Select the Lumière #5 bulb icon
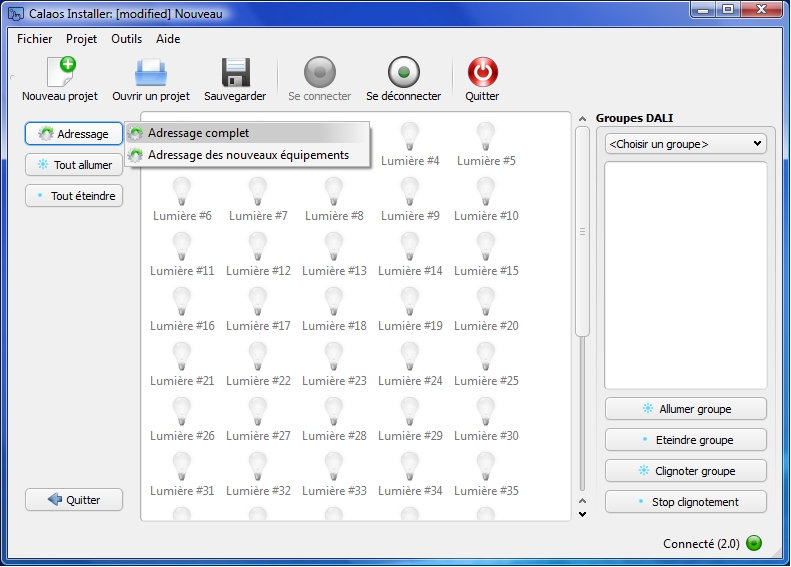This screenshot has width=791, height=567. tap(486, 137)
